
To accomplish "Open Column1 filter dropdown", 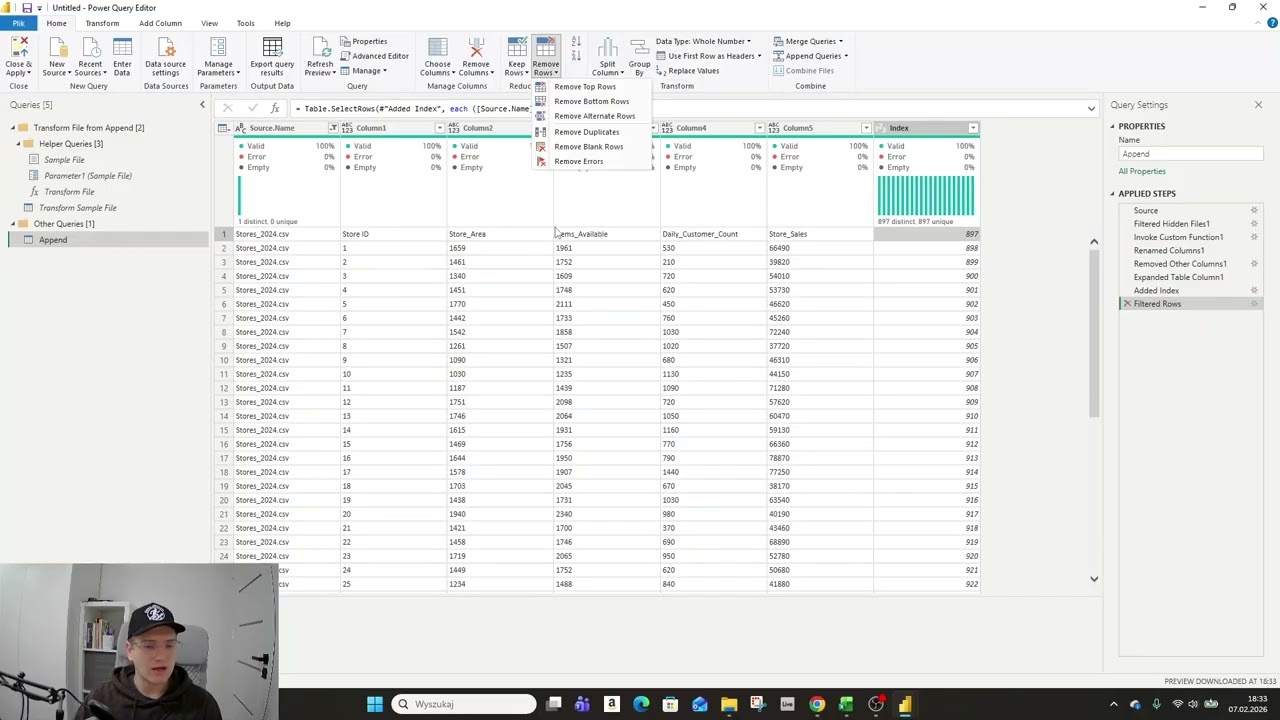I will [439, 128].
